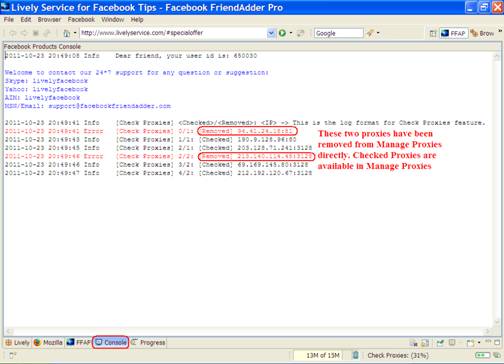Click the 'Dear friend, your user id' log line
Screen dimensions: 504x364
131,56
